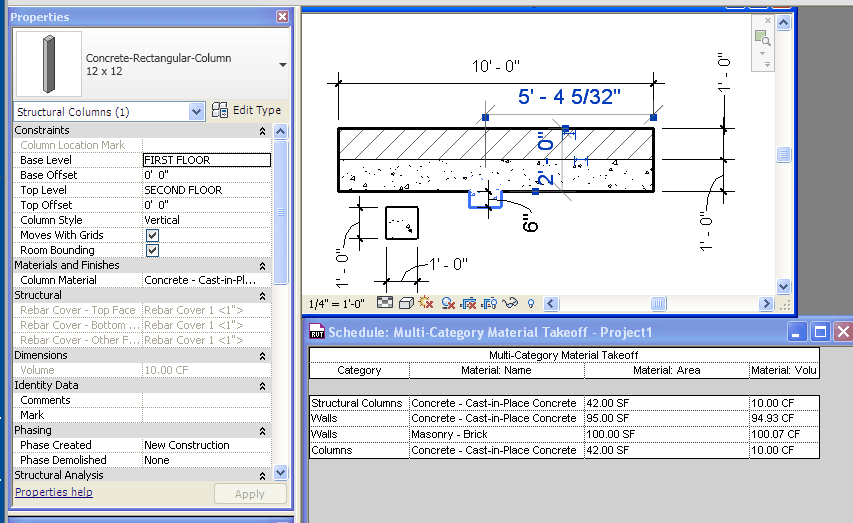Click the Temporary Hide/Isolate glasses icon
This screenshot has height=523, width=853.
click(x=510, y=303)
